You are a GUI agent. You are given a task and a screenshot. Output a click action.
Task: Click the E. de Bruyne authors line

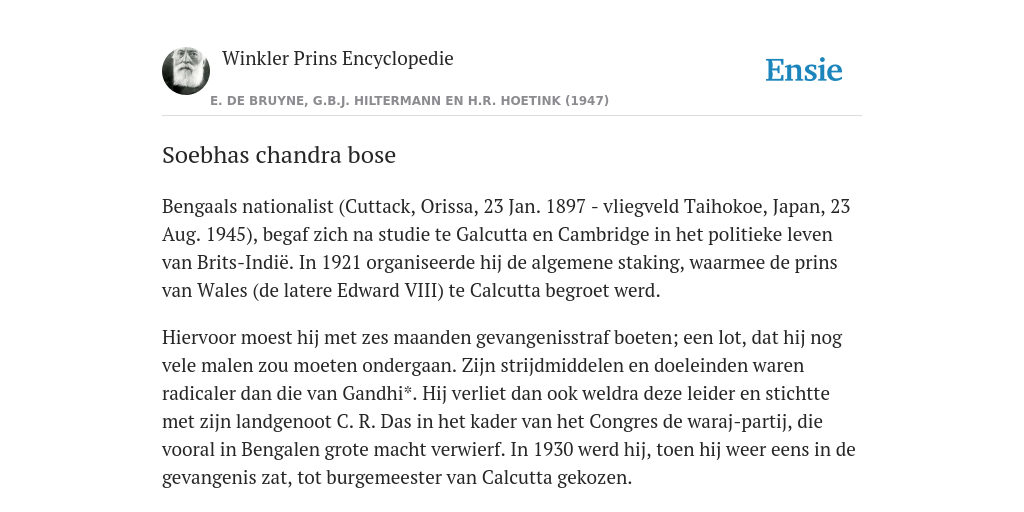pyautogui.click(x=409, y=101)
